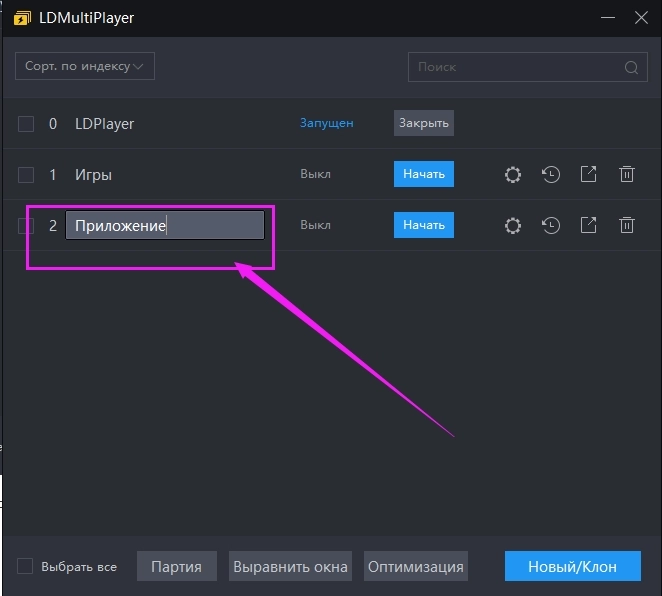
Task: Click the Новый/Клон button
Action: (573, 566)
